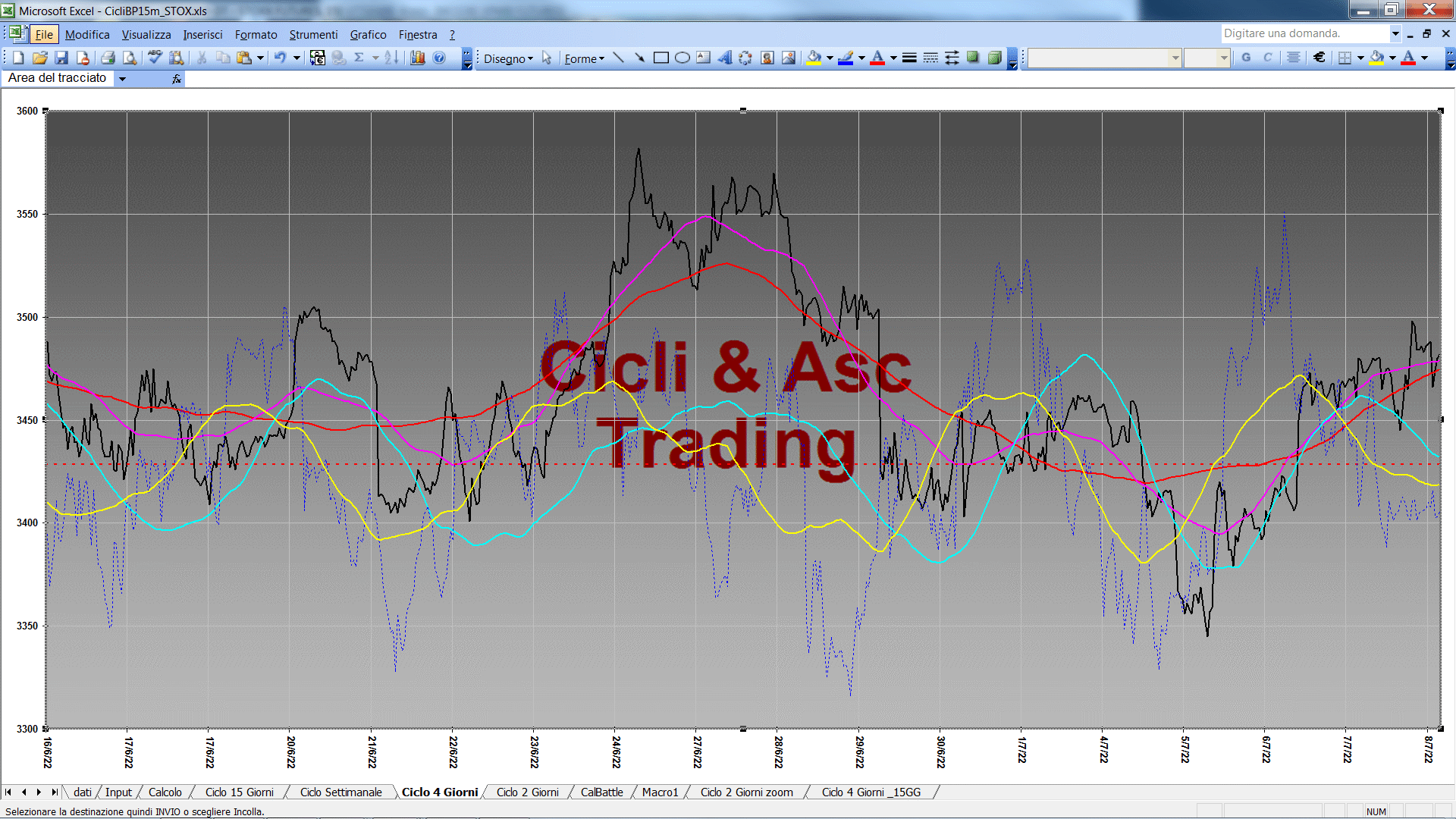Click the drawing fill color bucket swatch
1456x819 pixels.
[x=814, y=58]
